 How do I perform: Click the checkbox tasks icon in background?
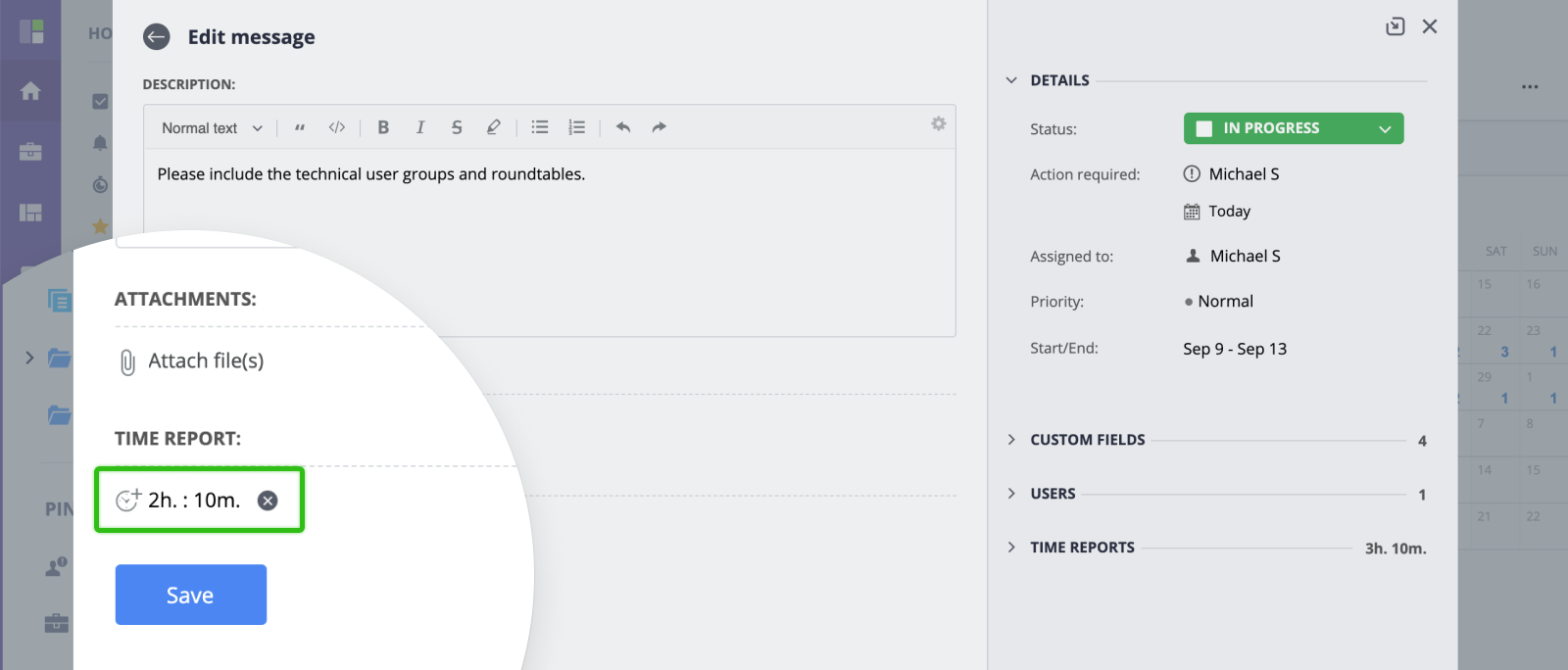pyautogui.click(x=100, y=101)
